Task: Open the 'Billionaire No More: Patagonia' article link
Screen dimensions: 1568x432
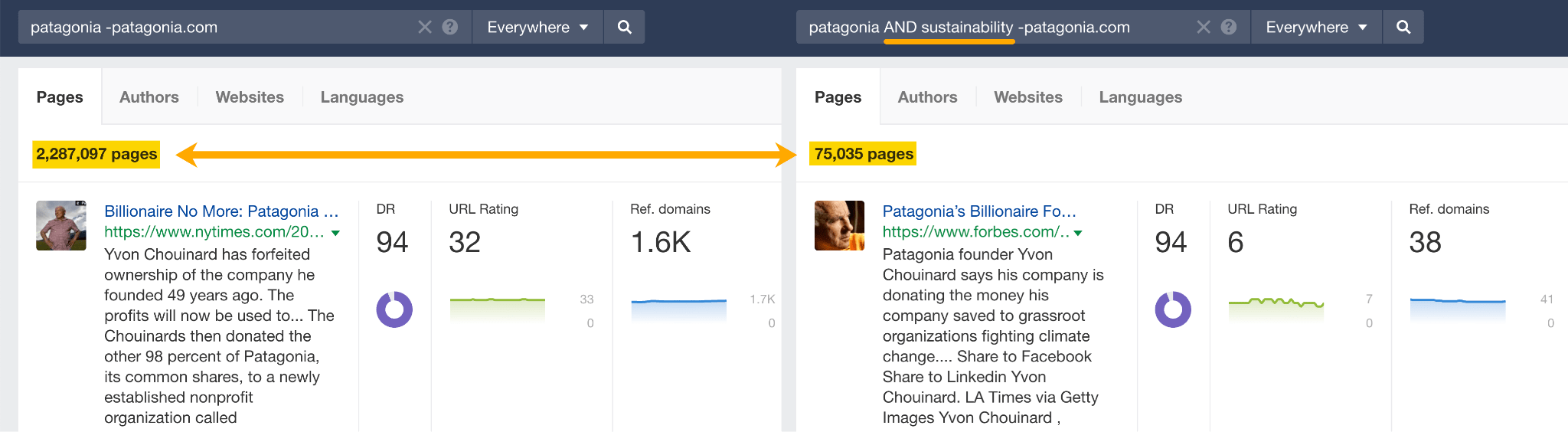Action: [221, 211]
